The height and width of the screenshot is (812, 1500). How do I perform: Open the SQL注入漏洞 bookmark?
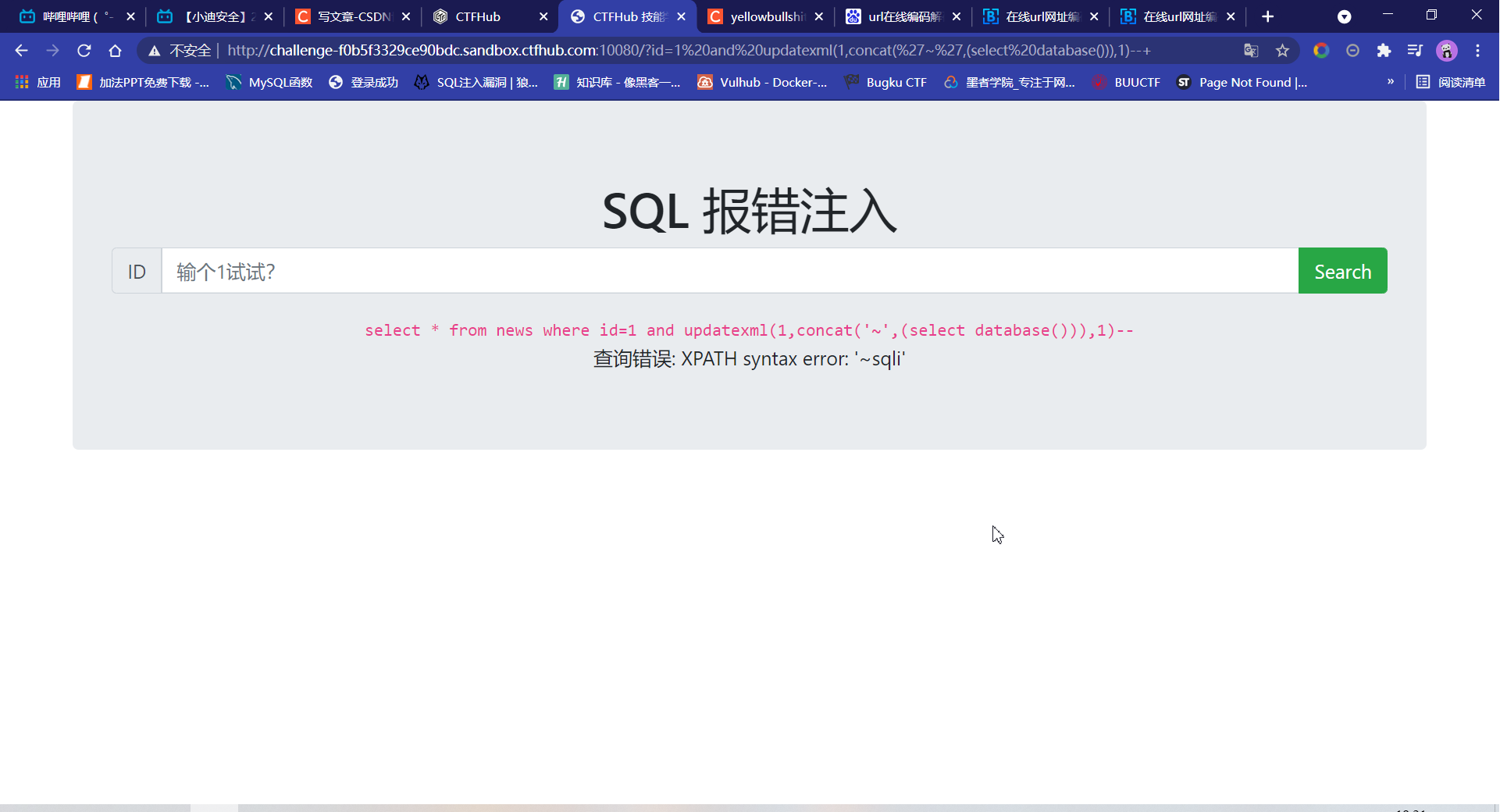pos(476,82)
